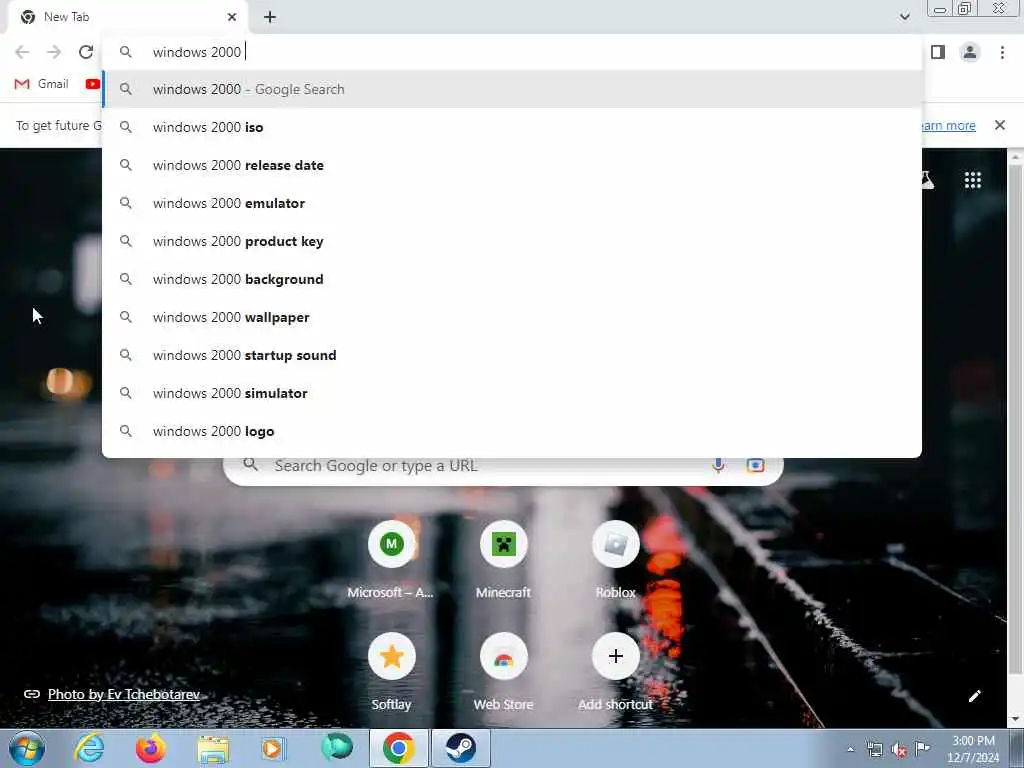Viewport: 1024px width, 768px height.
Task: Click the page's vertical scrollbar
Action: pos(1016,418)
